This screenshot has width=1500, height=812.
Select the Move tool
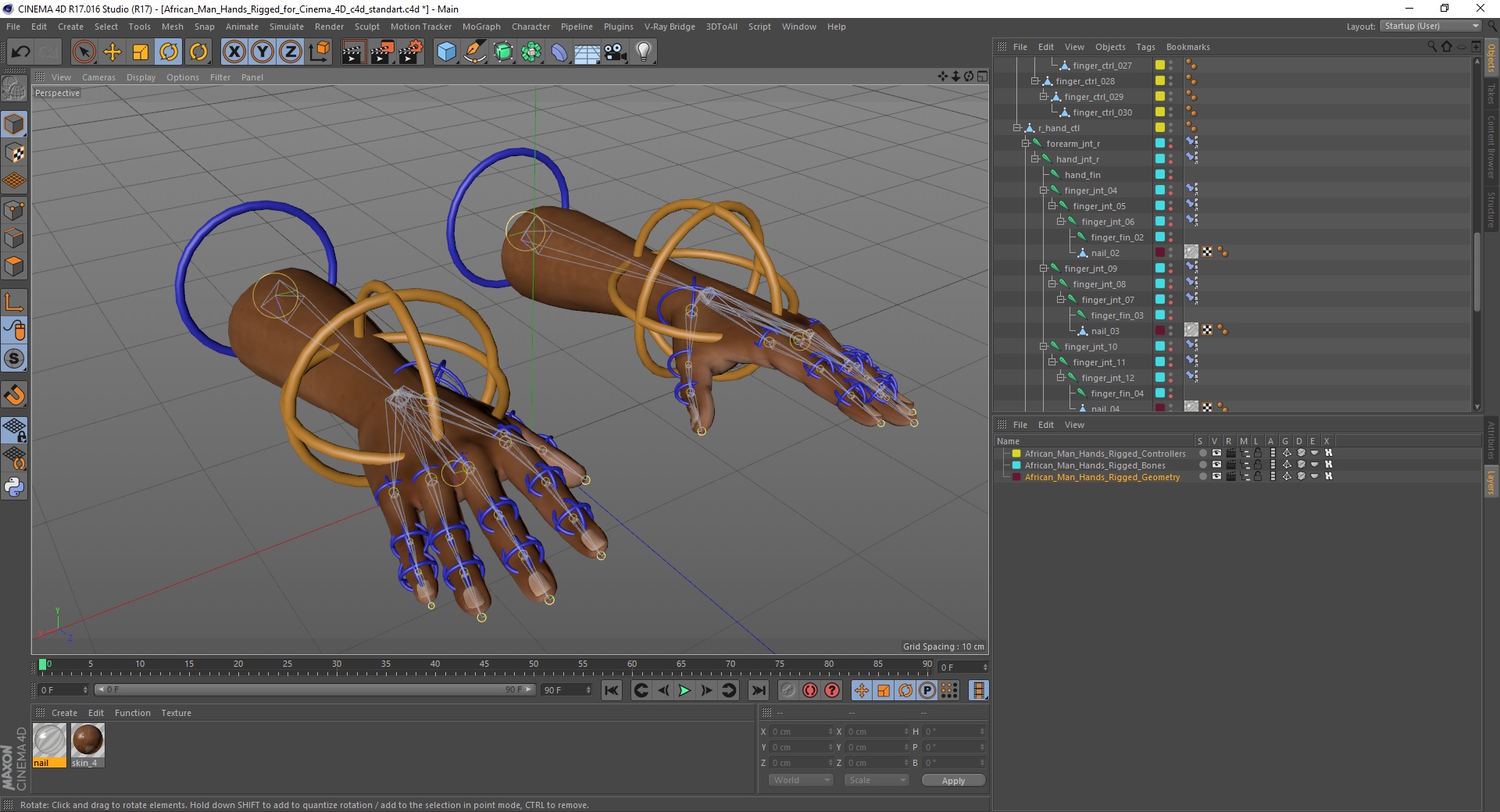tap(112, 52)
